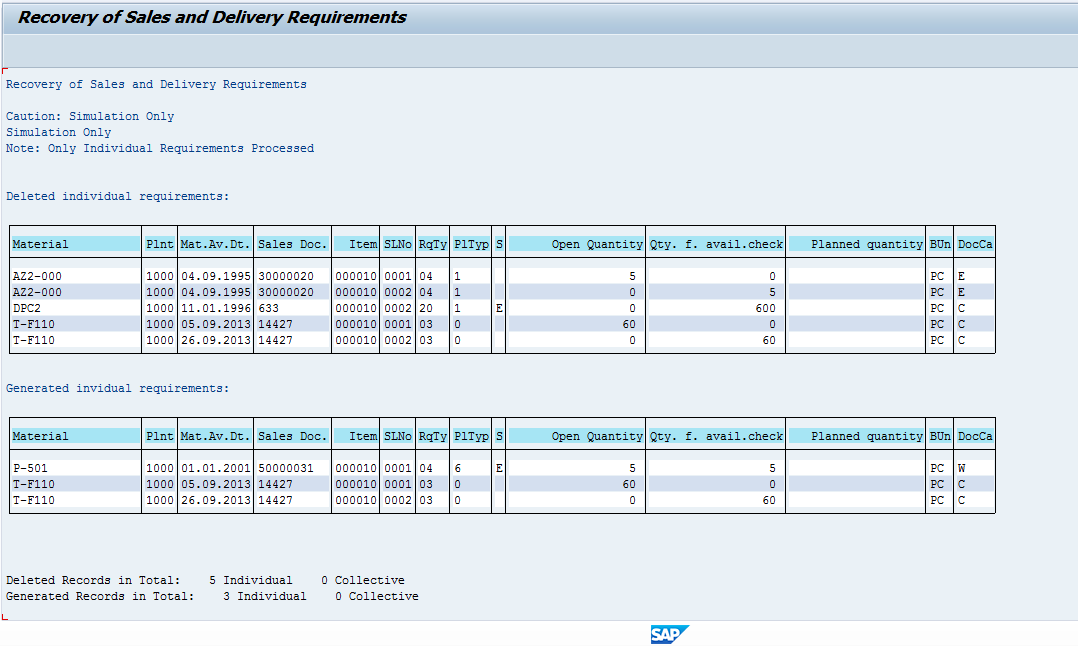Select material P-501 in generated requirements table

[x=30, y=468]
